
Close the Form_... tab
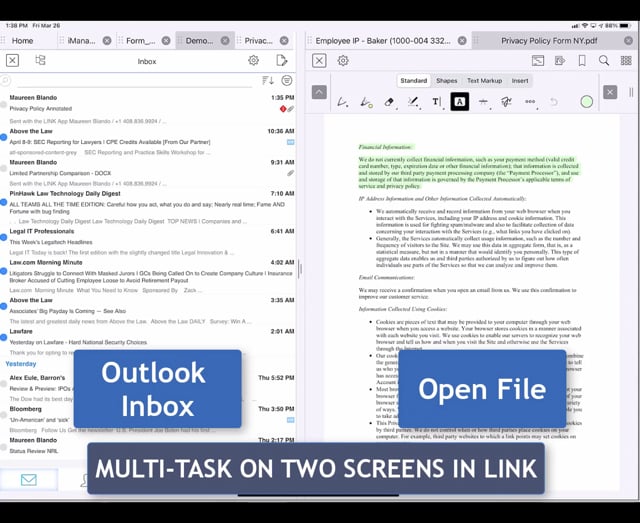166,41
